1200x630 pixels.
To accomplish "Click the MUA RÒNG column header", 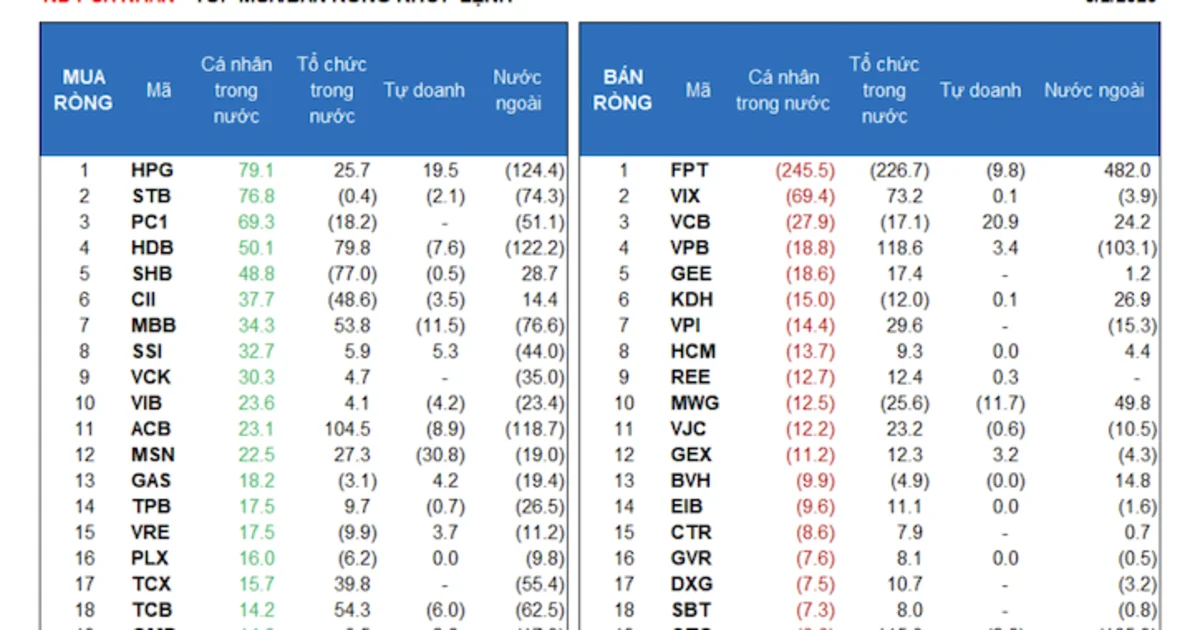I will coord(84,90).
